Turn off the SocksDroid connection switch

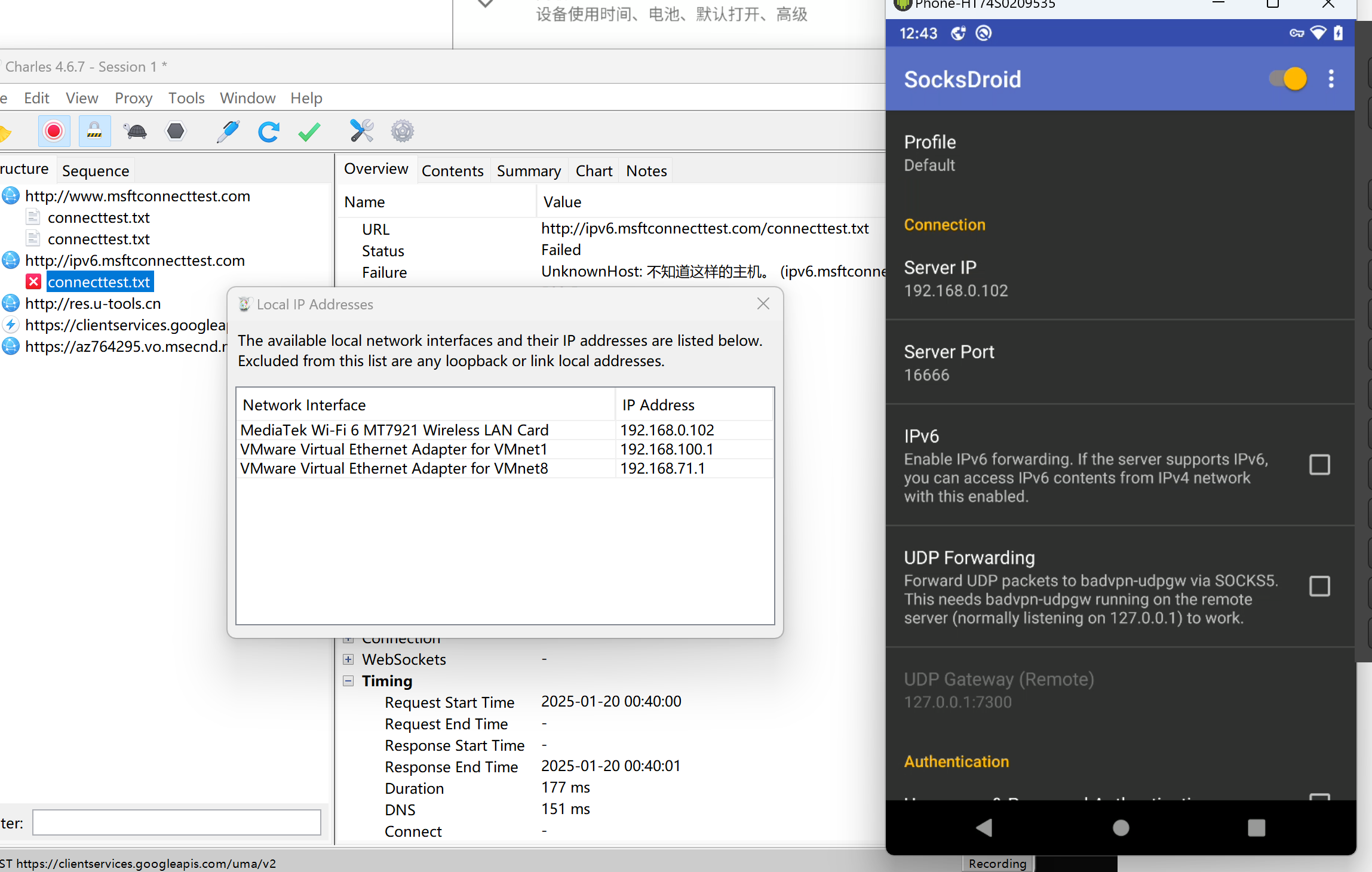1288,79
